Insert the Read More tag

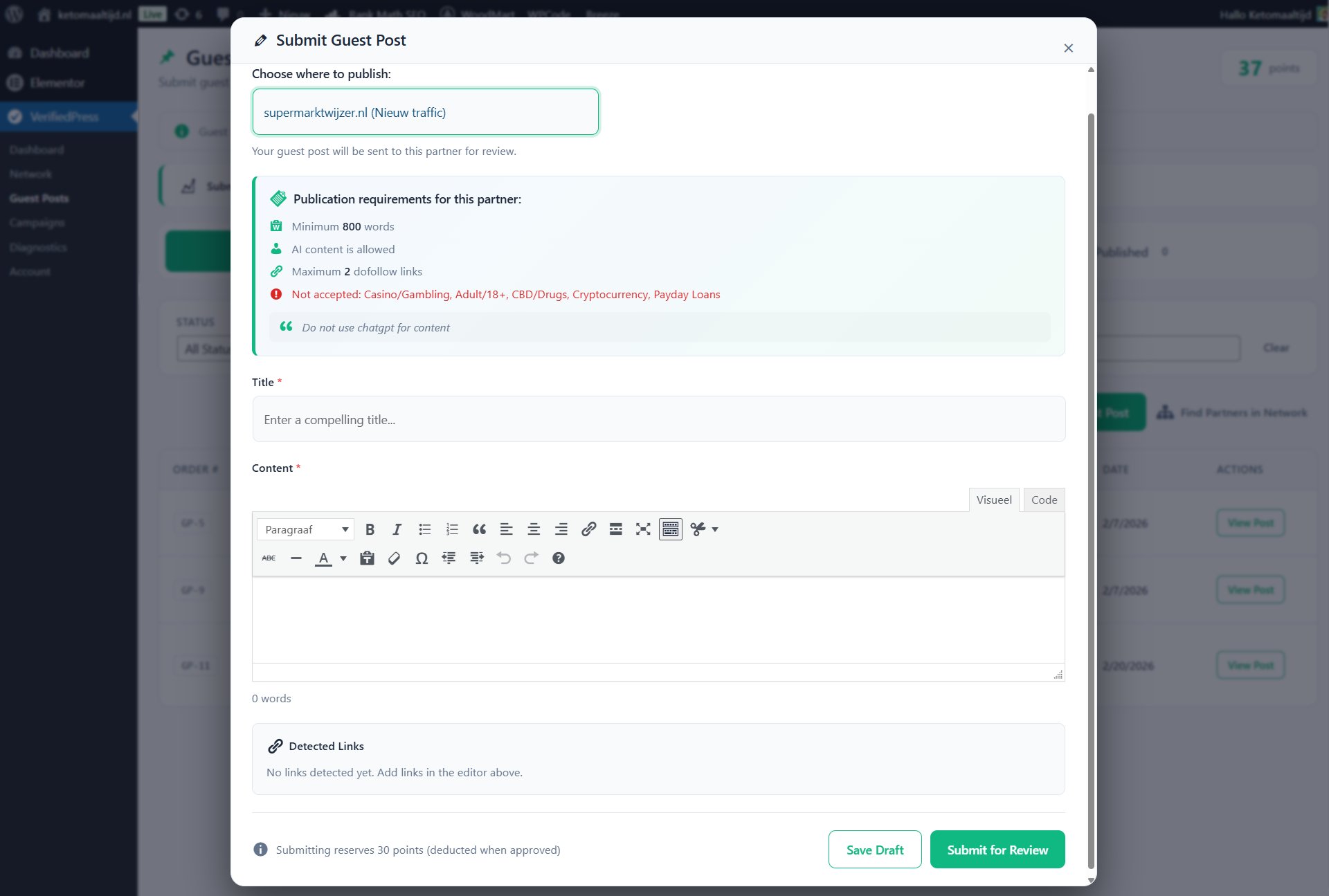pos(616,529)
